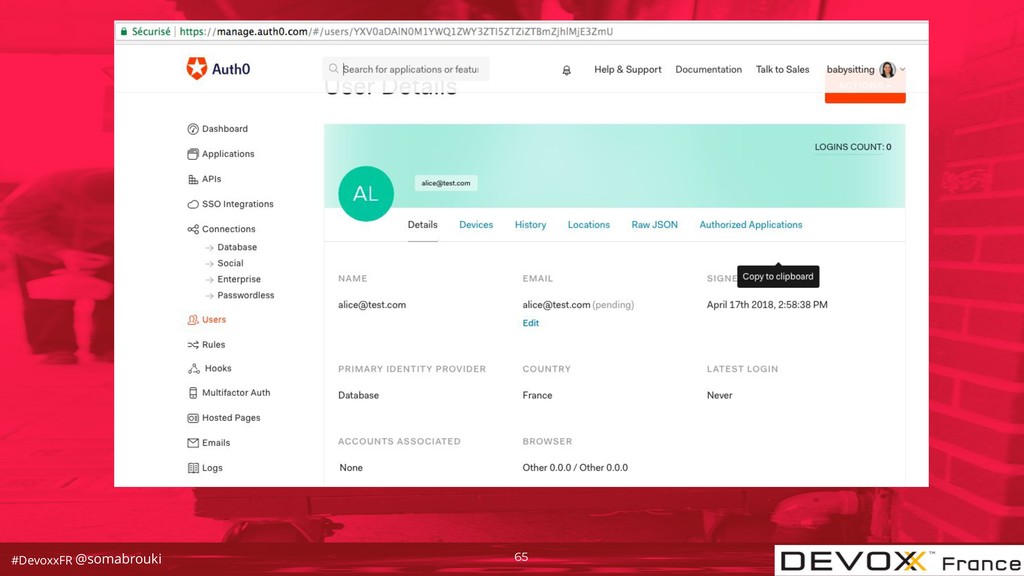The height and width of the screenshot is (576, 1024).
Task: Click the Users people icon
Action: (193, 320)
